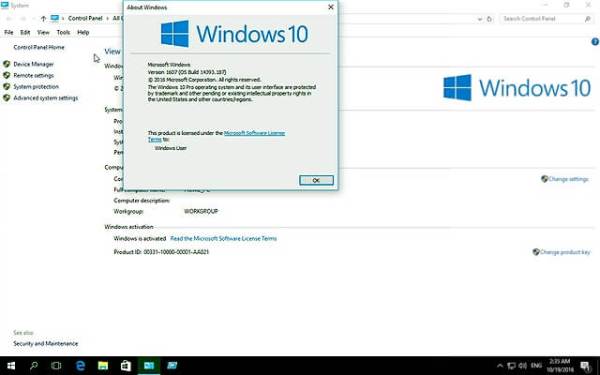Refresh the Control Panel address bar
600x375 pixels.
tap(489, 19)
